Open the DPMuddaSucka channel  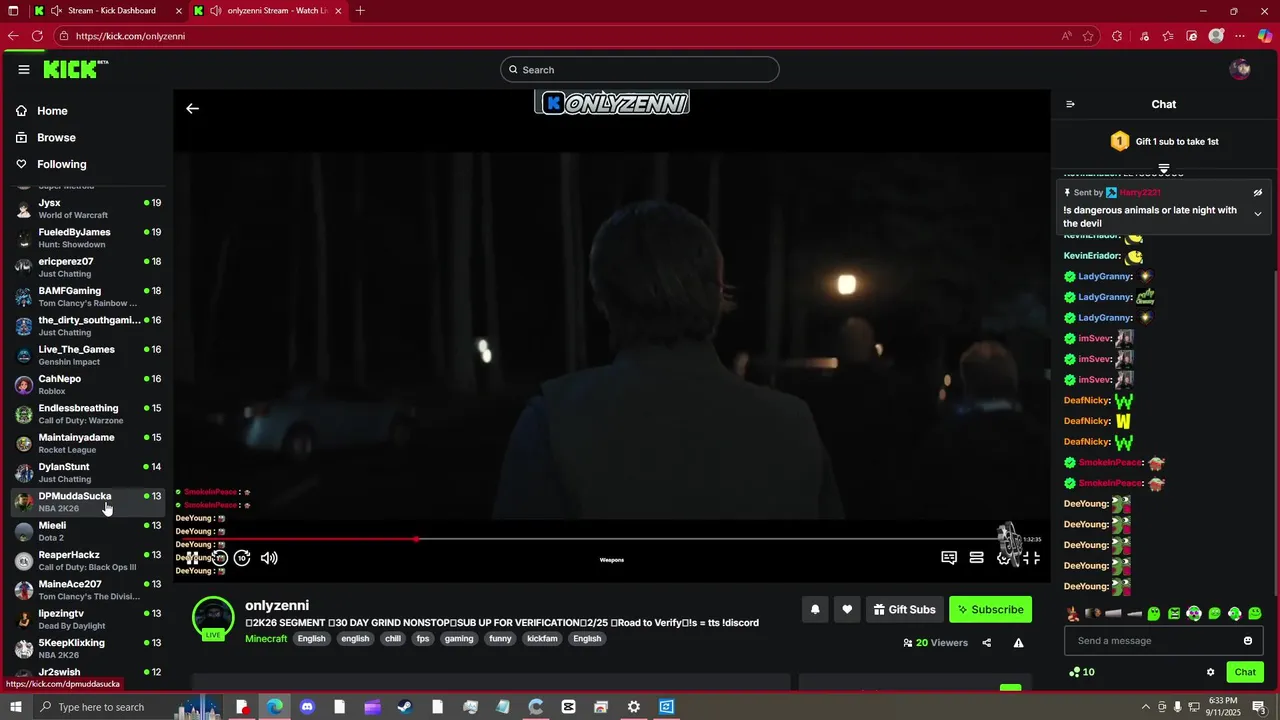[x=88, y=502]
